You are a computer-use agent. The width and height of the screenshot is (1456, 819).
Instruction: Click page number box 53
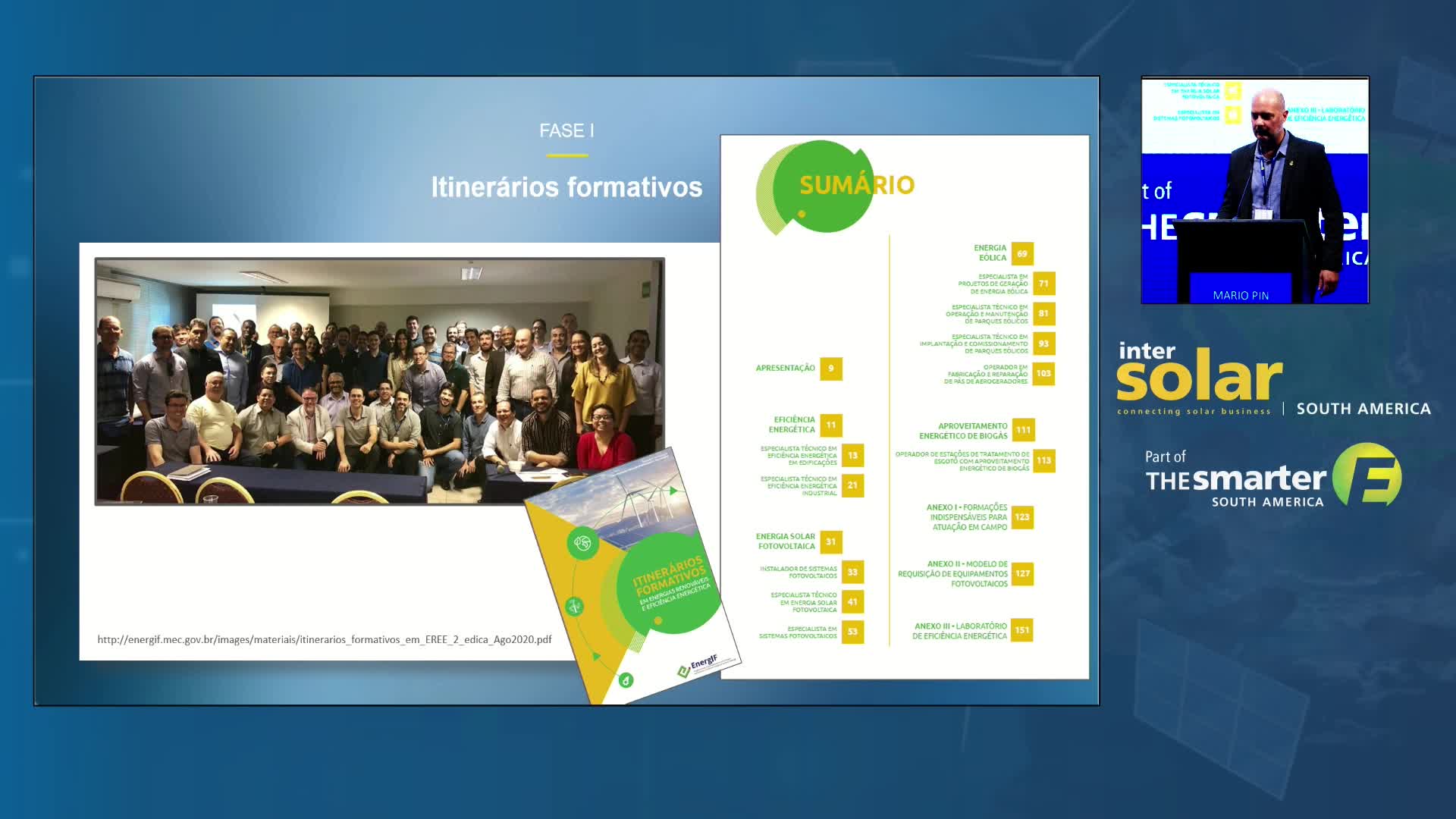[852, 632]
